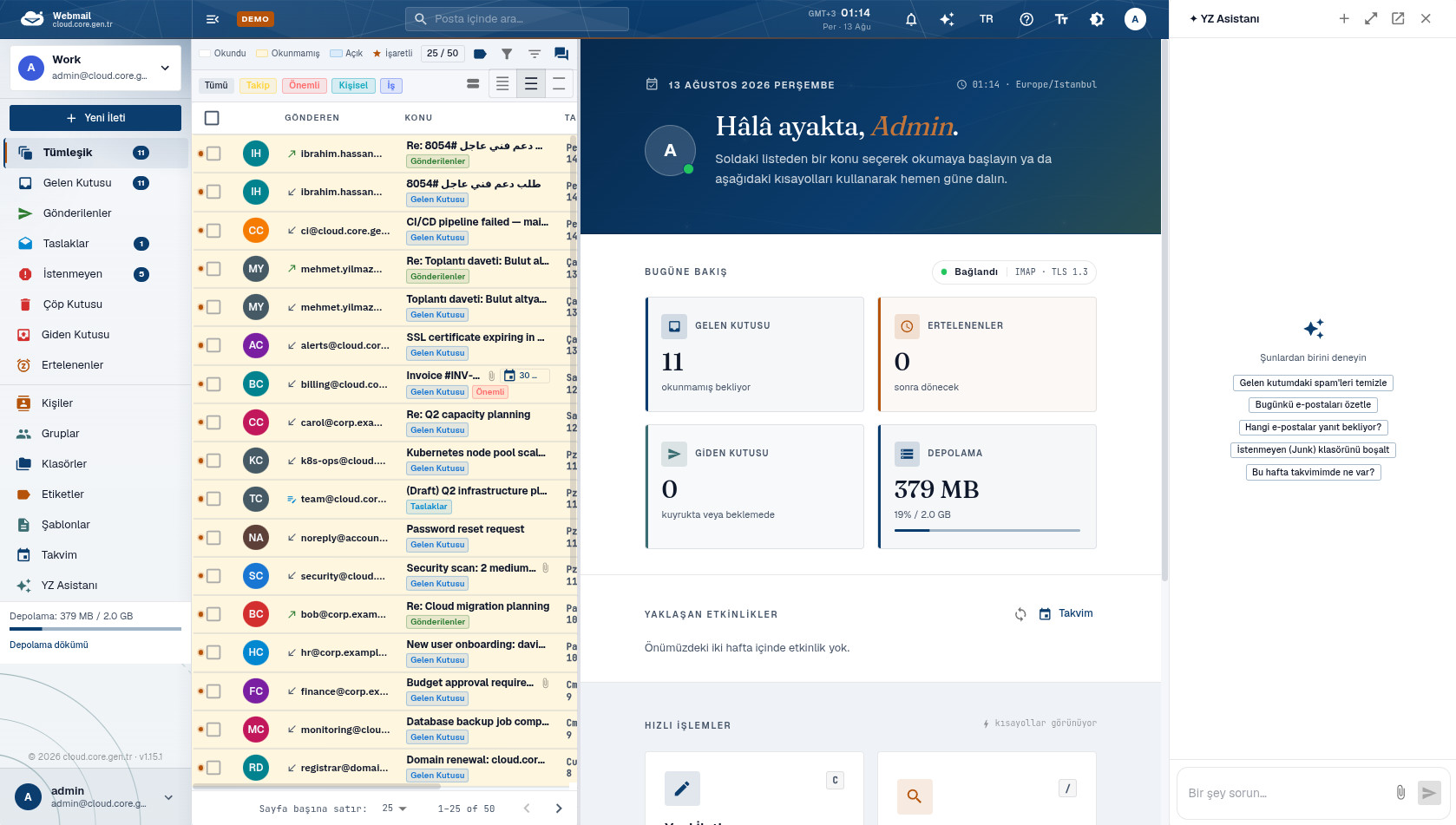Viewport: 1456px width, 825px height.
Task: Select the Takip category tab
Action: [258, 85]
